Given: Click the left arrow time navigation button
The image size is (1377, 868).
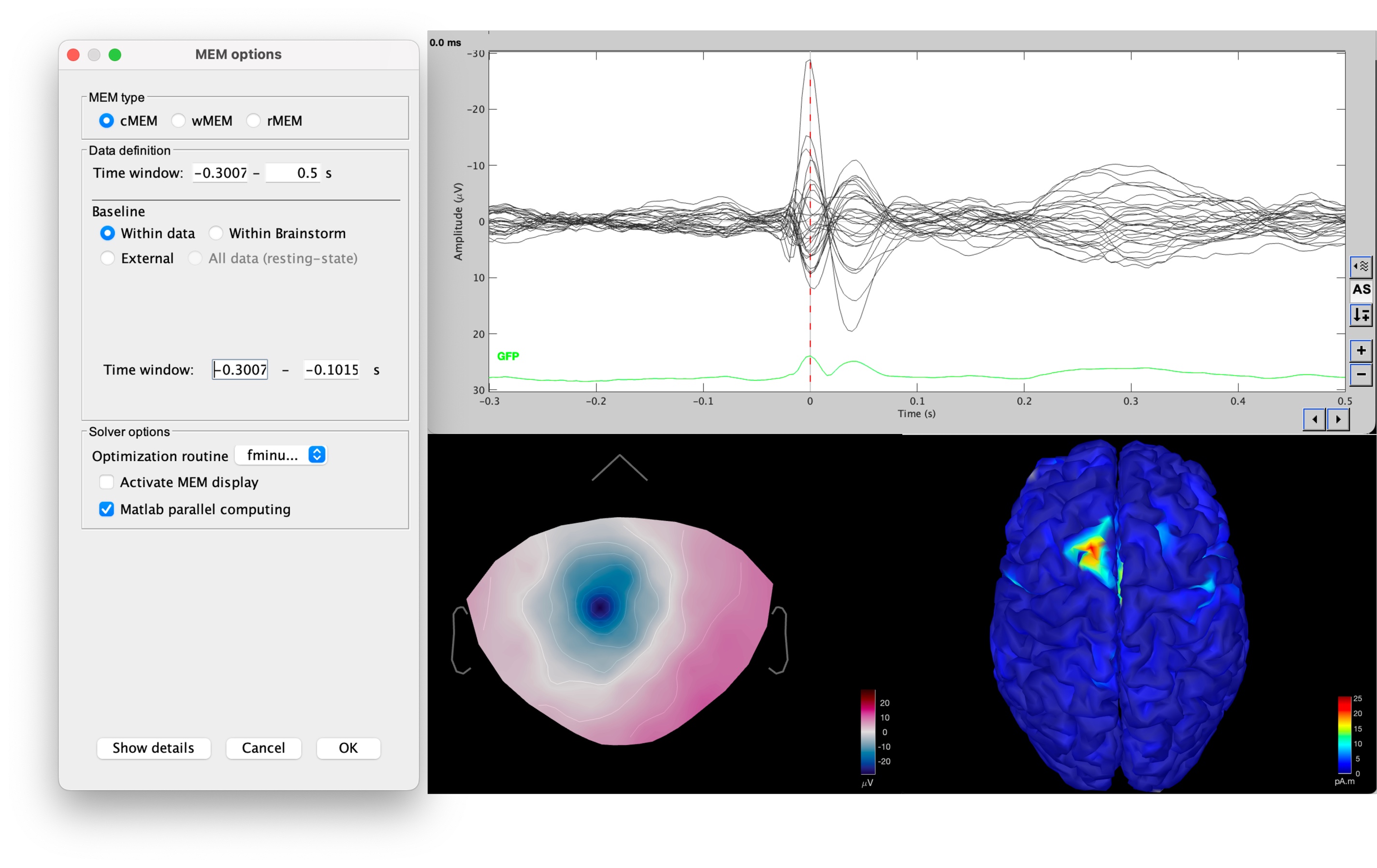Looking at the screenshot, I should click(x=1314, y=419).
